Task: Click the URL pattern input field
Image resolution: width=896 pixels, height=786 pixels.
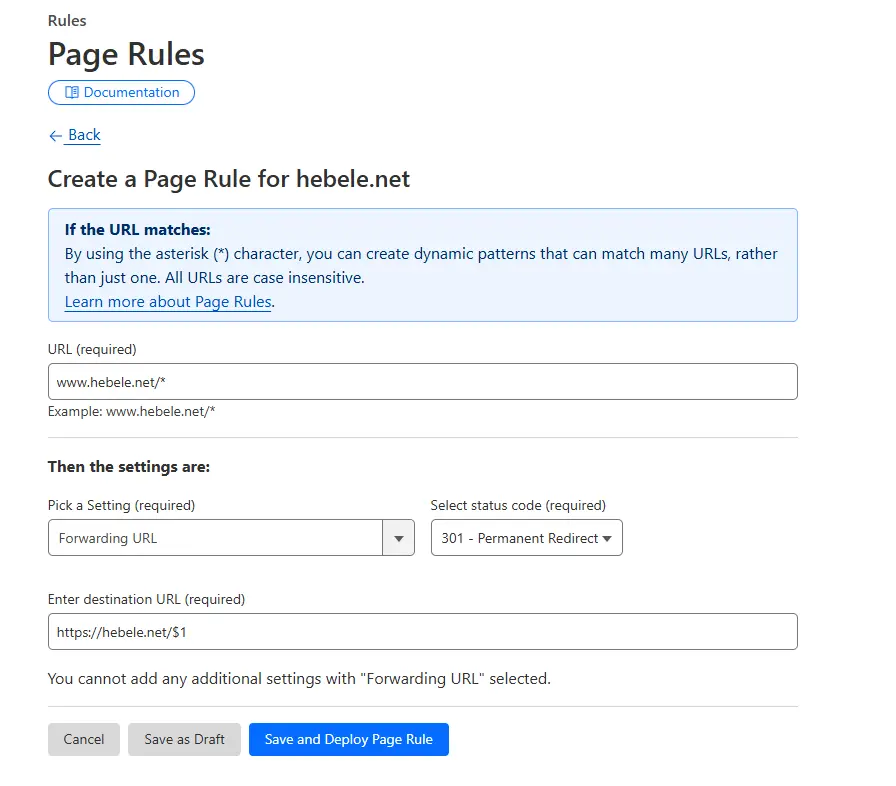Action: pos(422,381)
